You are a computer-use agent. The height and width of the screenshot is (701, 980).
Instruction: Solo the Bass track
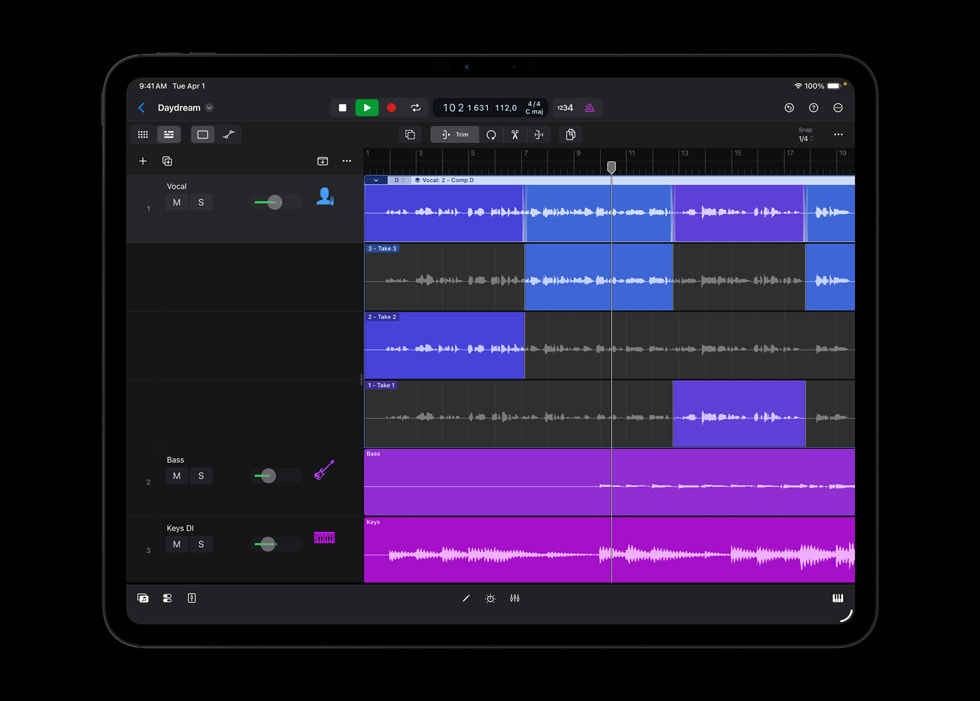pos(201,475)
